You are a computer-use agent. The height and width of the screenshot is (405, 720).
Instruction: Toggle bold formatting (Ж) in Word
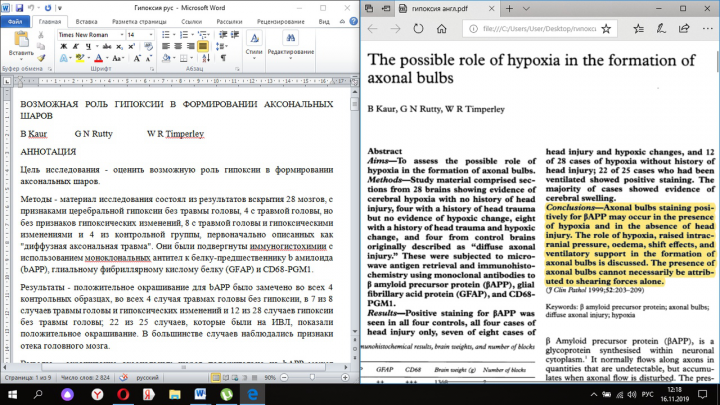[x=64, y=46]
